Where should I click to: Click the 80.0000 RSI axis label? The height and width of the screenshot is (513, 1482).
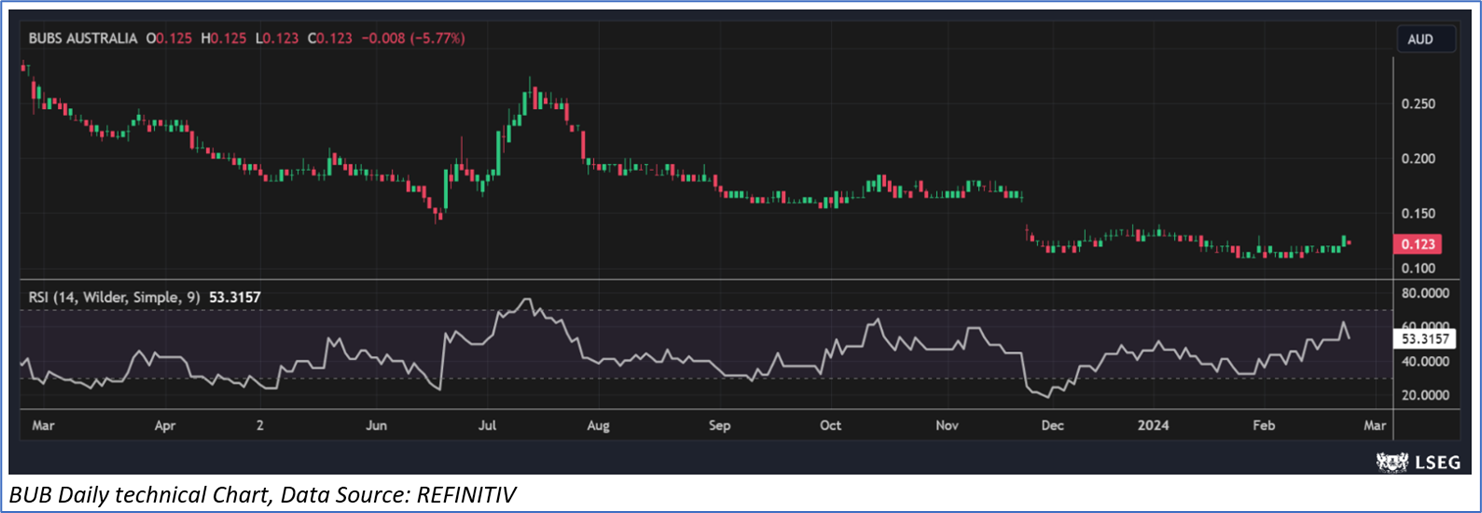point(1425,294)
